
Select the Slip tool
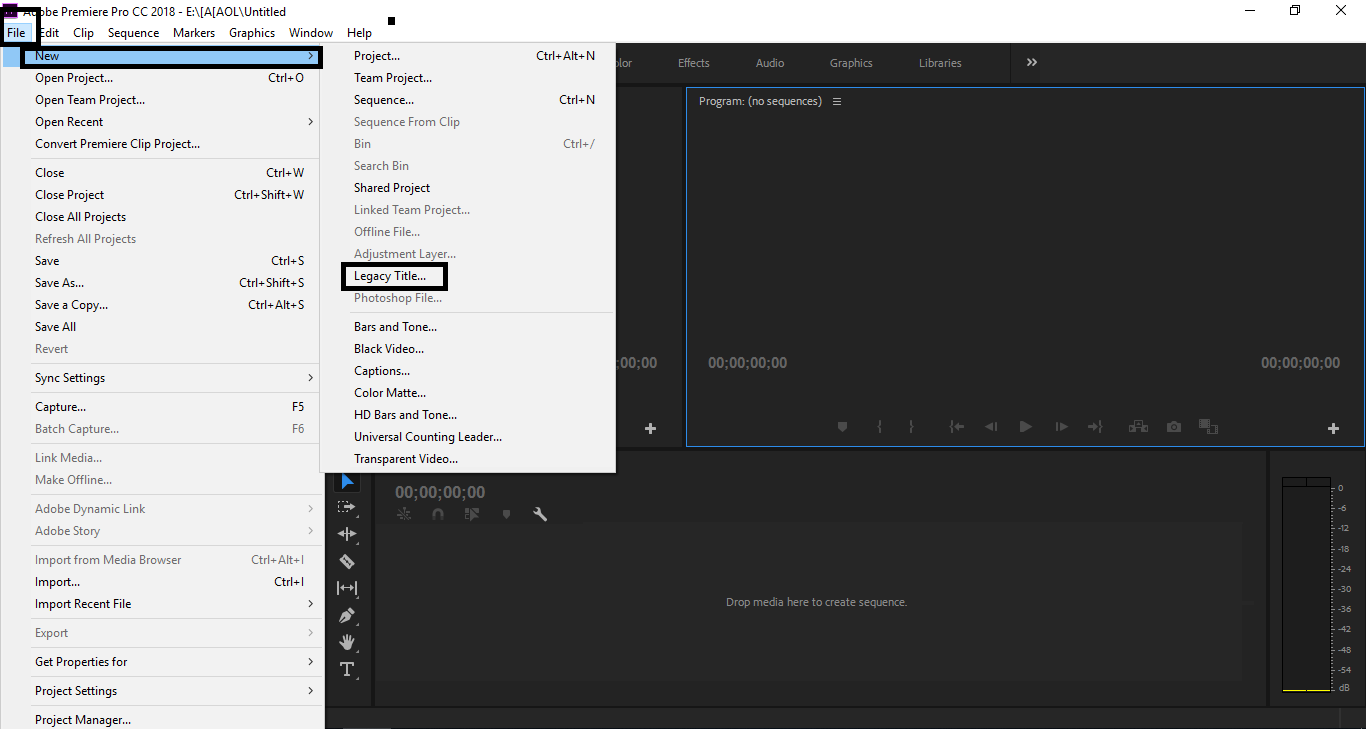[x=347, y=588]
